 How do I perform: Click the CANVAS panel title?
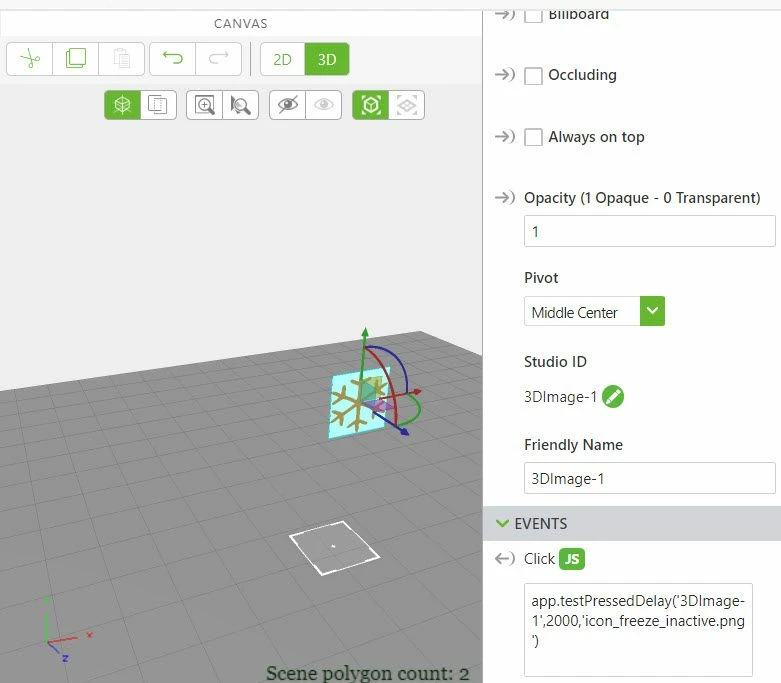[x=241, y=23]
